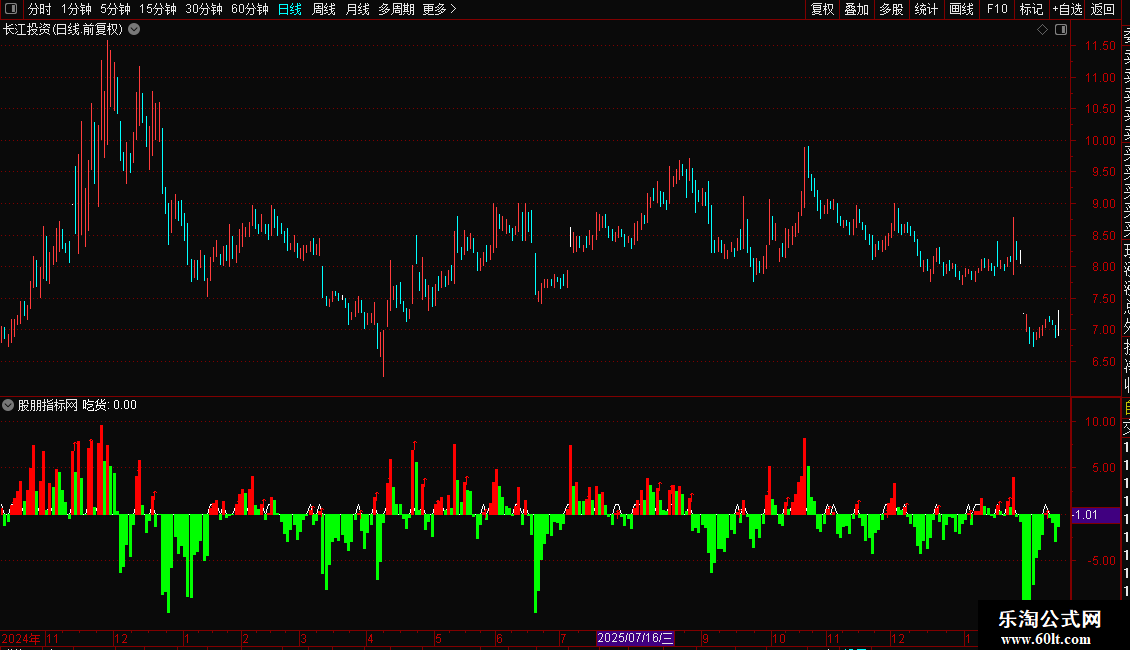This screenshot has height=650, width=1130.
Task: Open the 统计 statistics tool
Action: pos(925,9)
